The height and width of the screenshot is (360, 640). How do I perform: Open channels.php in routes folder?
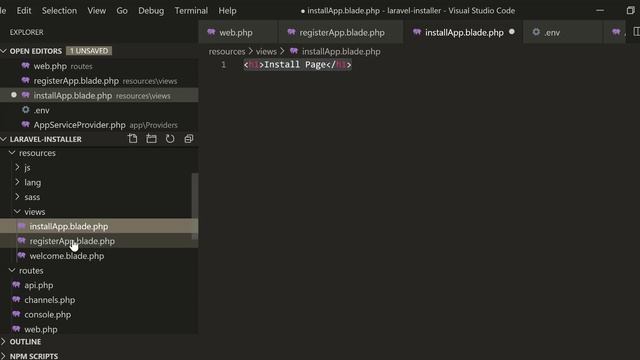click(x=99, y=300)
